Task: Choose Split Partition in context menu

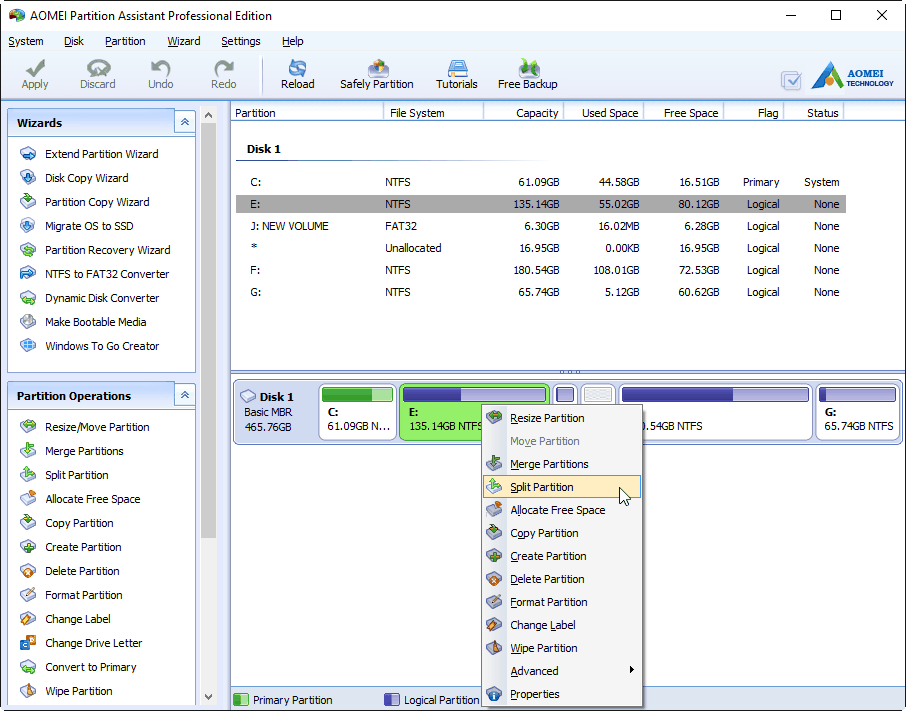Action: (562, 487)
